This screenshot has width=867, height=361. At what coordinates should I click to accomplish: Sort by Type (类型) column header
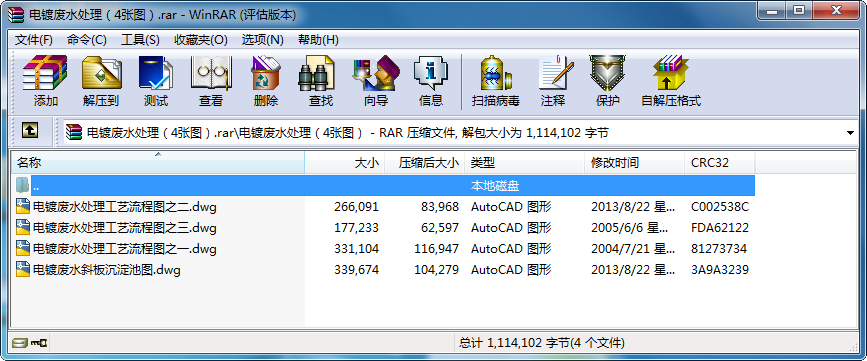point(525,163)
